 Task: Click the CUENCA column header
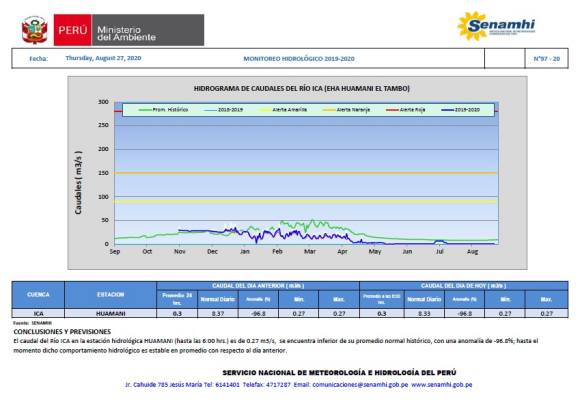pos(38,295)
